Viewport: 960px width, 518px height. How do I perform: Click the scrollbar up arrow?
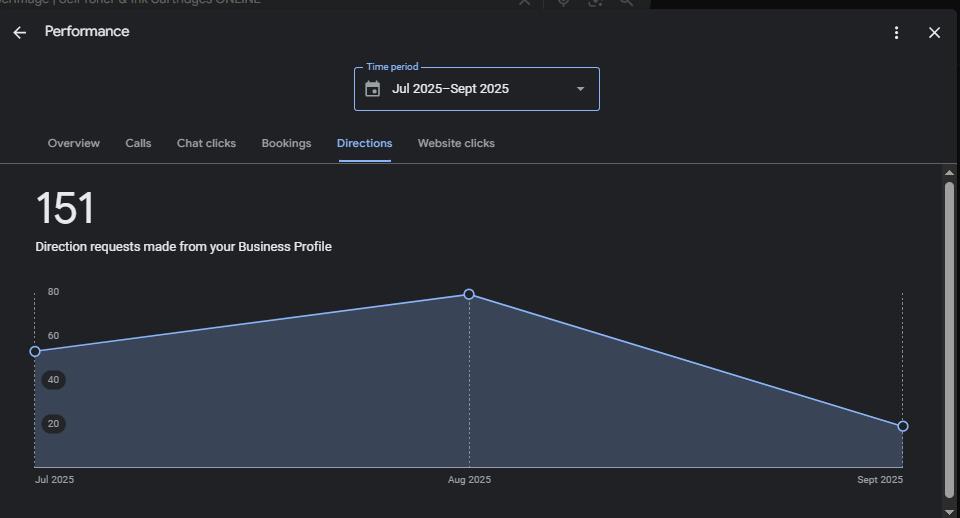click(949, 173)
